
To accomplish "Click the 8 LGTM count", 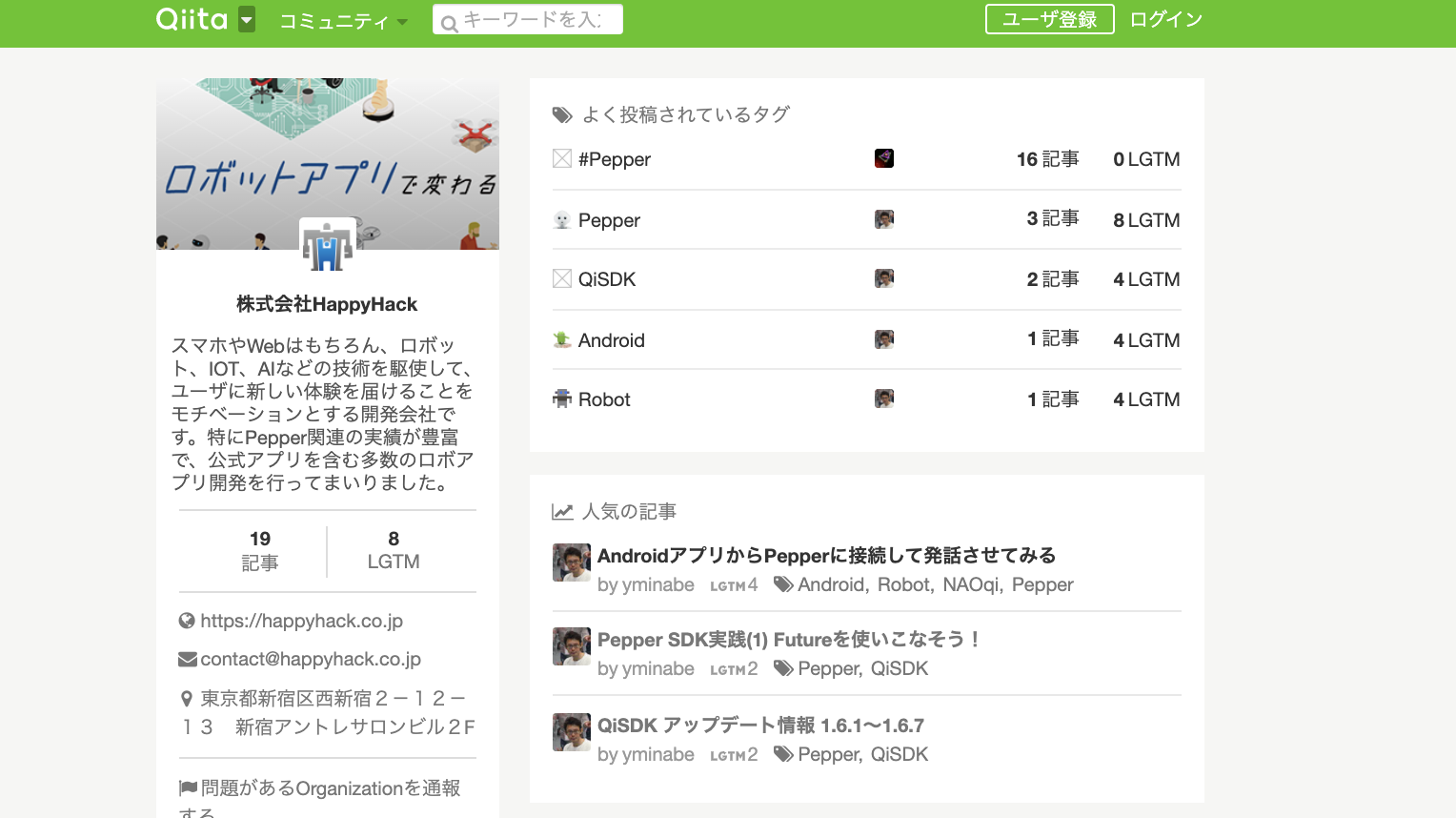I will click(394, 551).
